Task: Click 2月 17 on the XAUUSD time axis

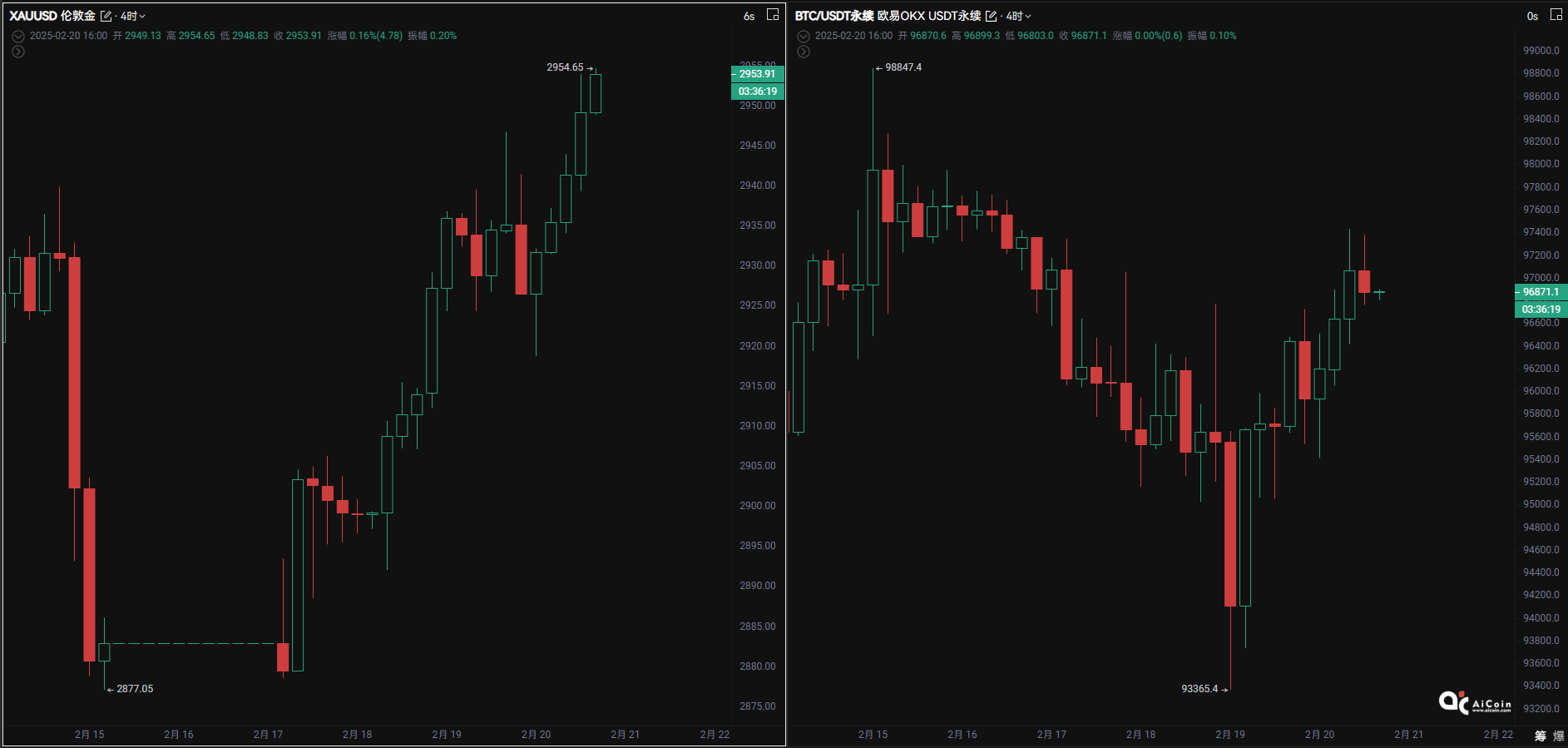Action: tap(268, 735)
